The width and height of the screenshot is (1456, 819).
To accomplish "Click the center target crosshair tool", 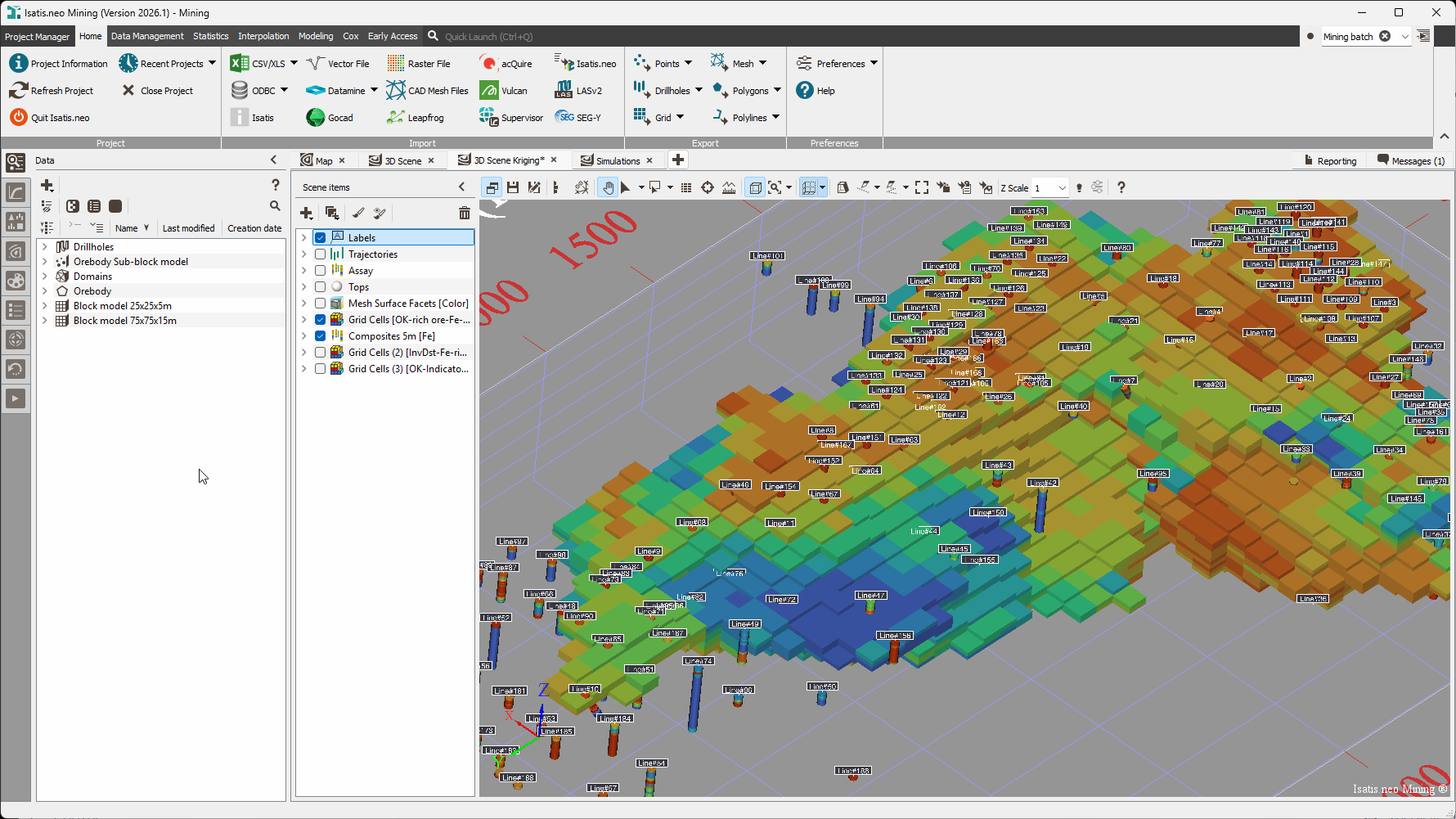I will point(708,187).
